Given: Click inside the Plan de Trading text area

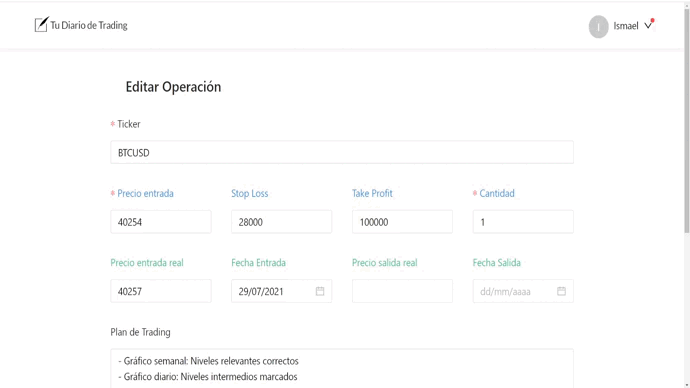Looking at the screenshot, I should [x=342, y=369].
